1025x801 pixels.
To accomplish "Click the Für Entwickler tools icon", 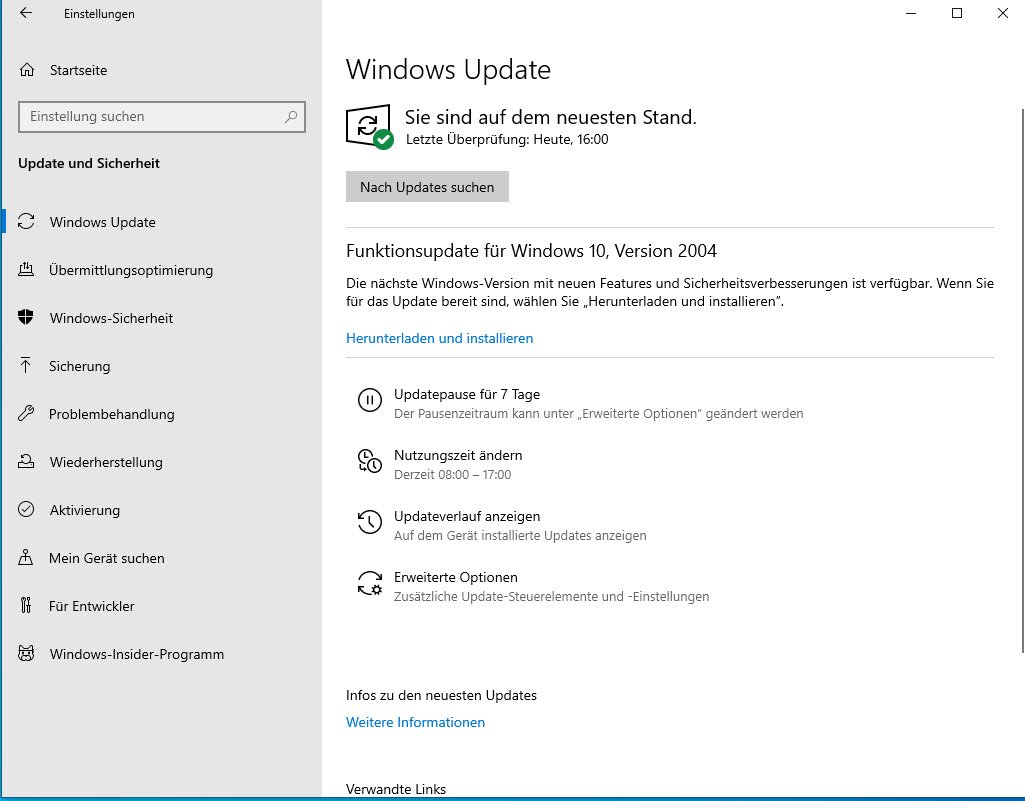I will pos(25,605).
